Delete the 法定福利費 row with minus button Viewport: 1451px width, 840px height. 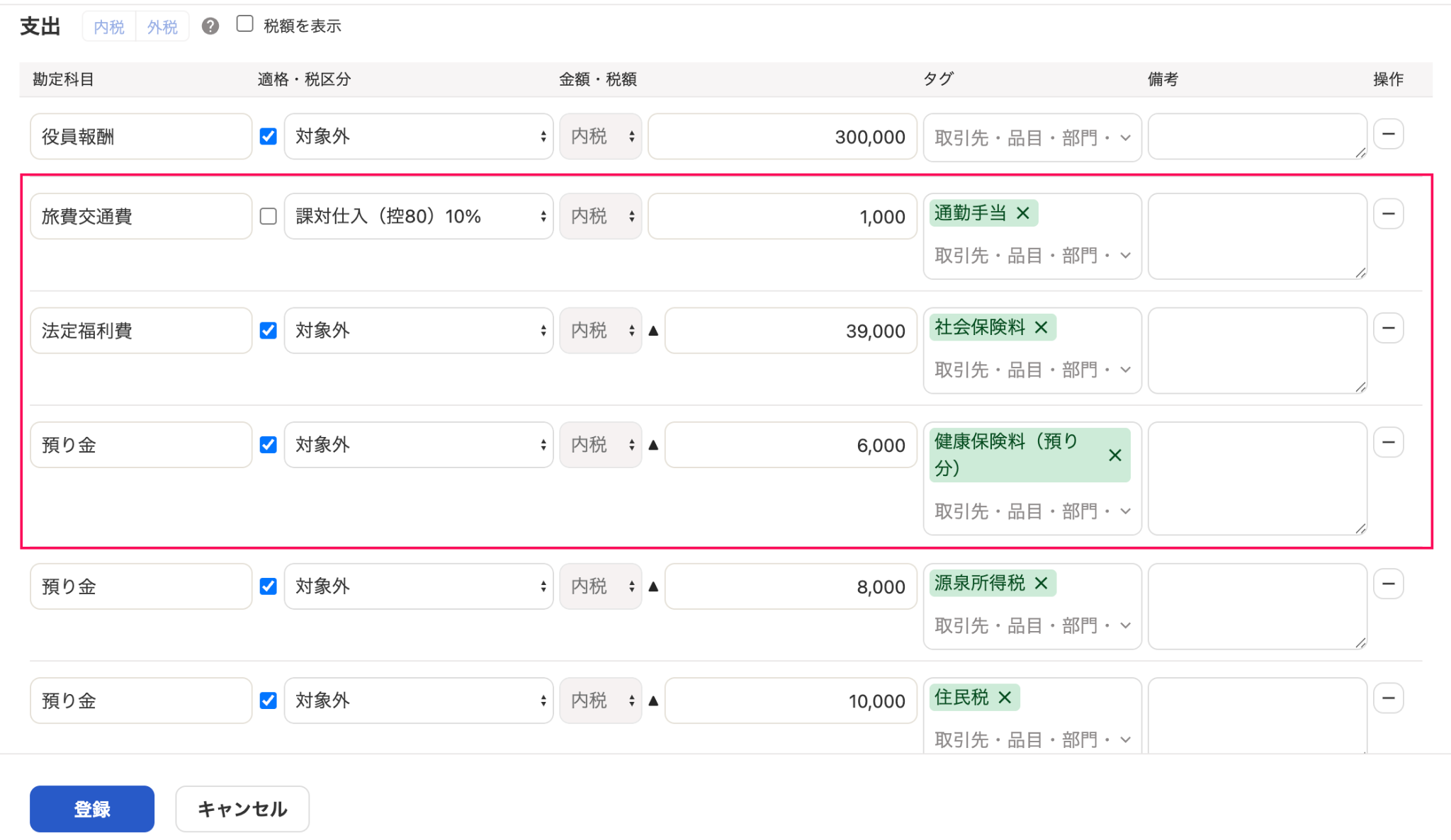point(1388,328)
